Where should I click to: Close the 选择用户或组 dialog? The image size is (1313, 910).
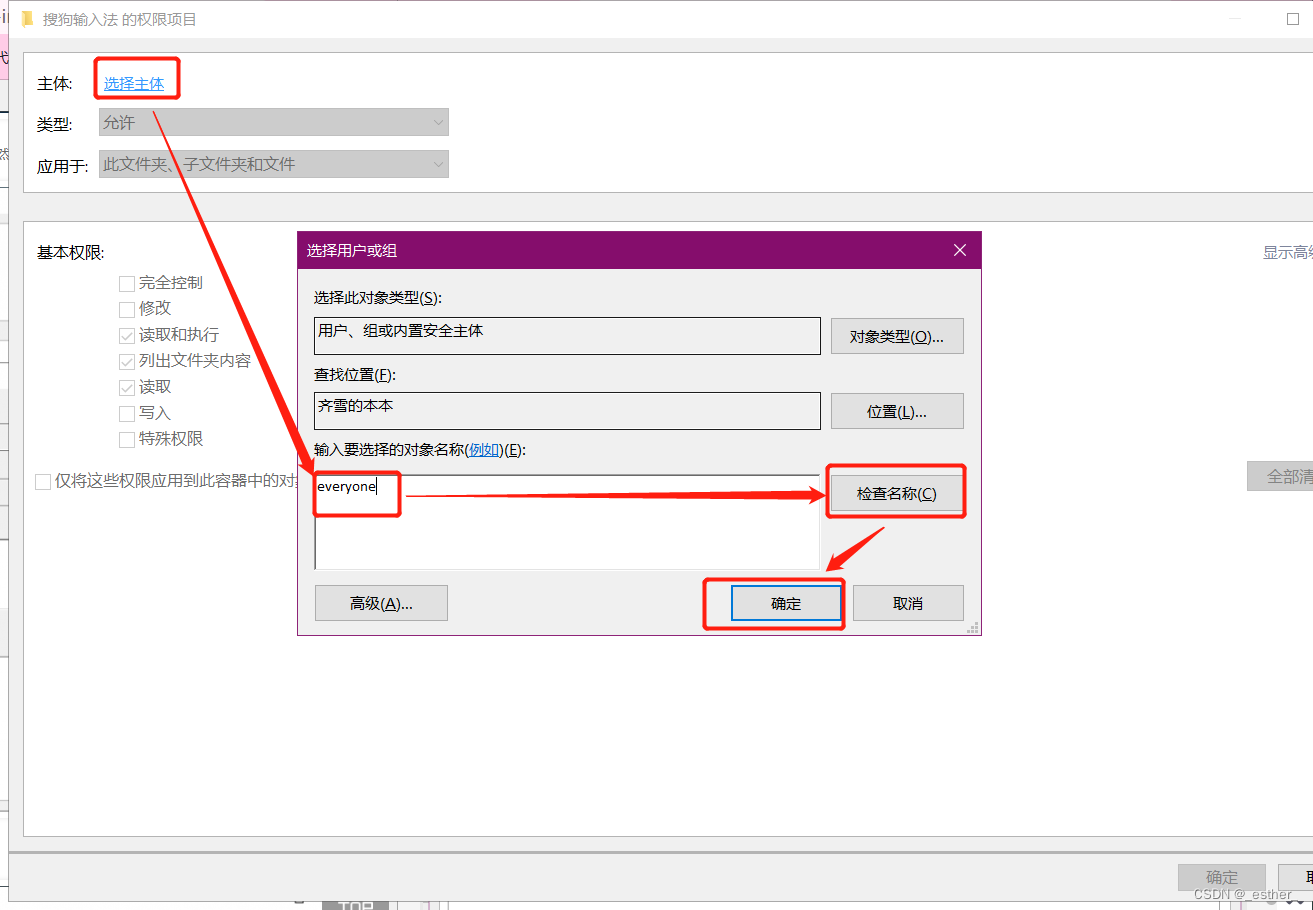tap(960, 250)
